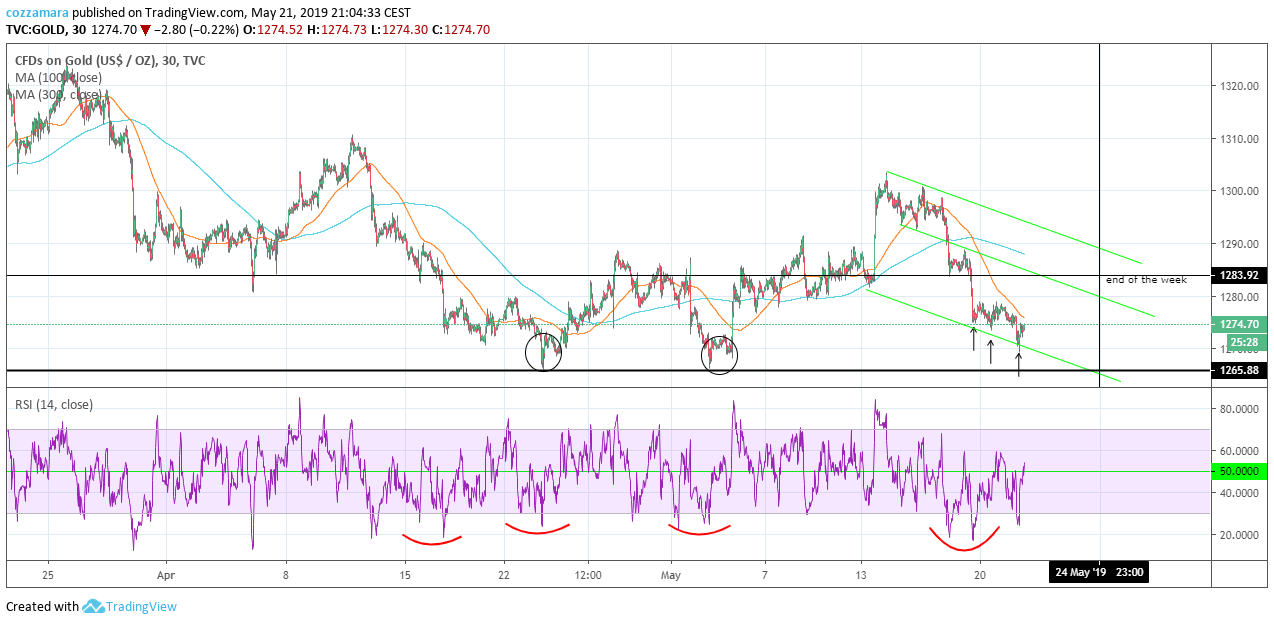Viewport: 1274px width, 624px height.
Task: Click the '13' date tick on the time axis
Action: (861, 576)
